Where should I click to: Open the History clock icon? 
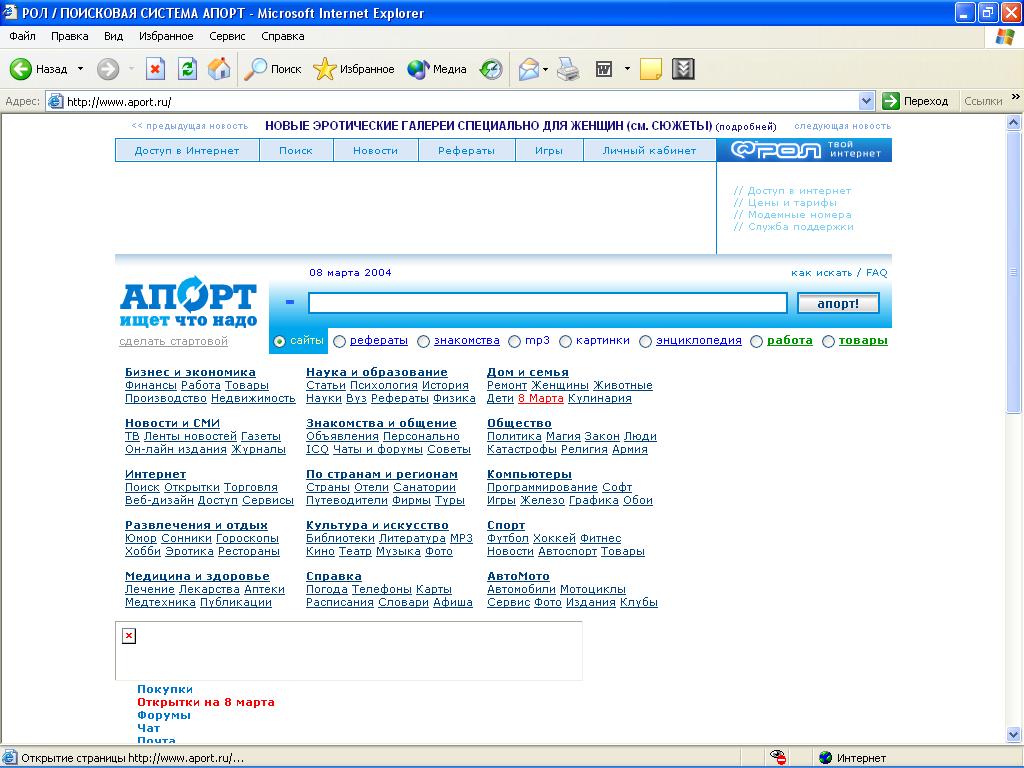tap(490, 69)
